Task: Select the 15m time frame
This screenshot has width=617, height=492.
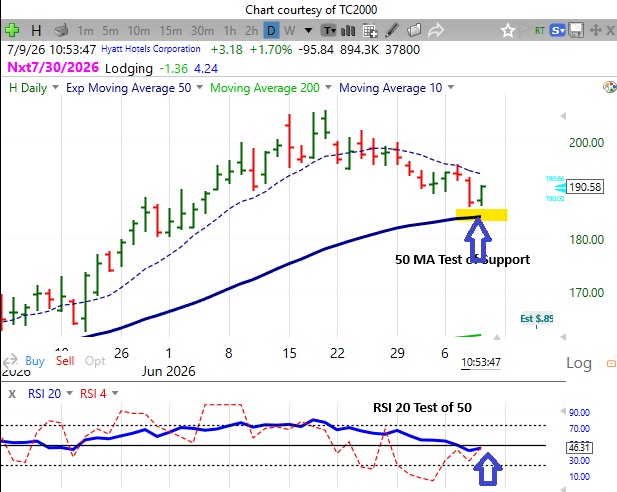Action: (x=170, y=30)
